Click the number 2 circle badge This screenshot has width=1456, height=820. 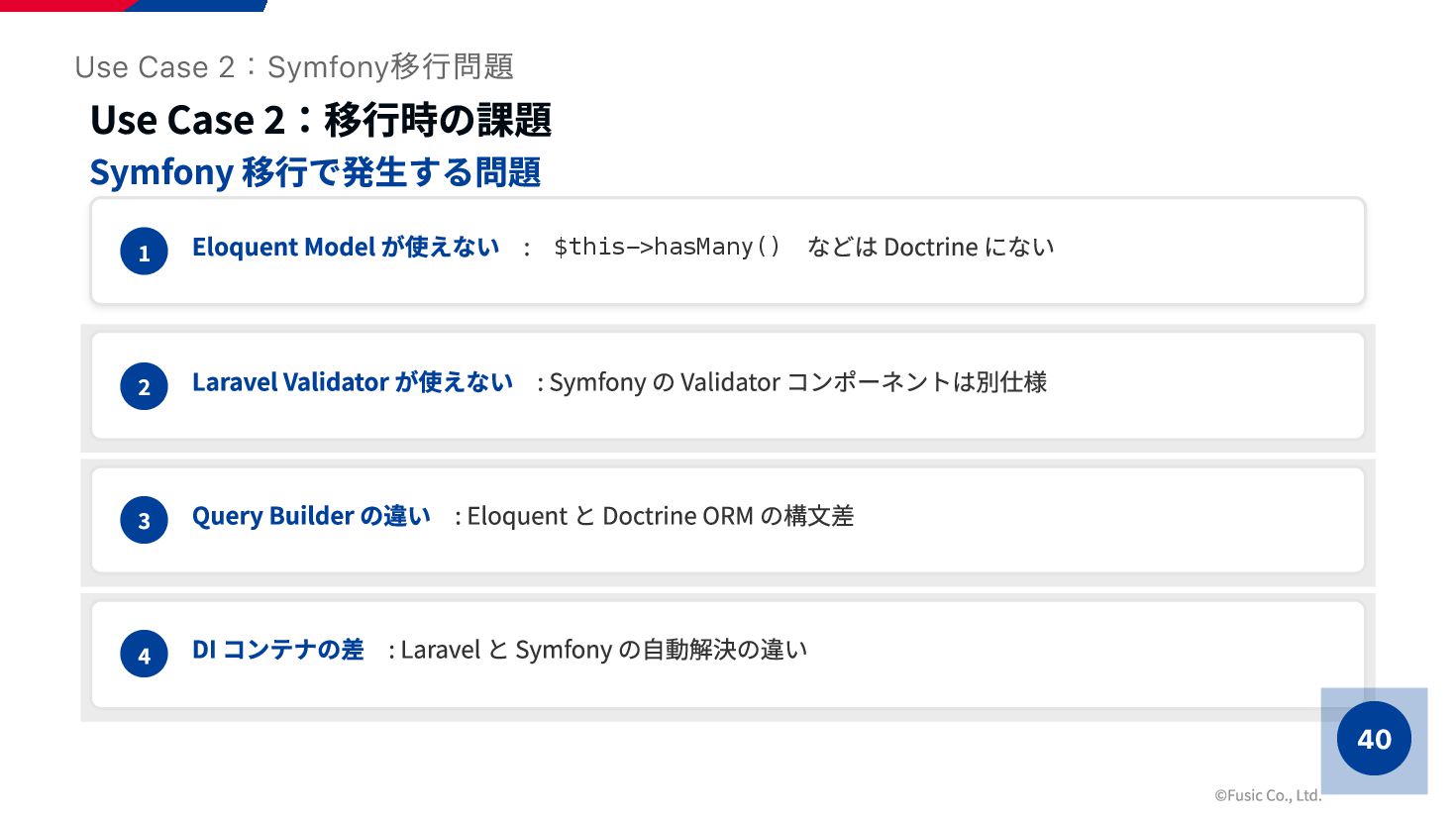144,386
